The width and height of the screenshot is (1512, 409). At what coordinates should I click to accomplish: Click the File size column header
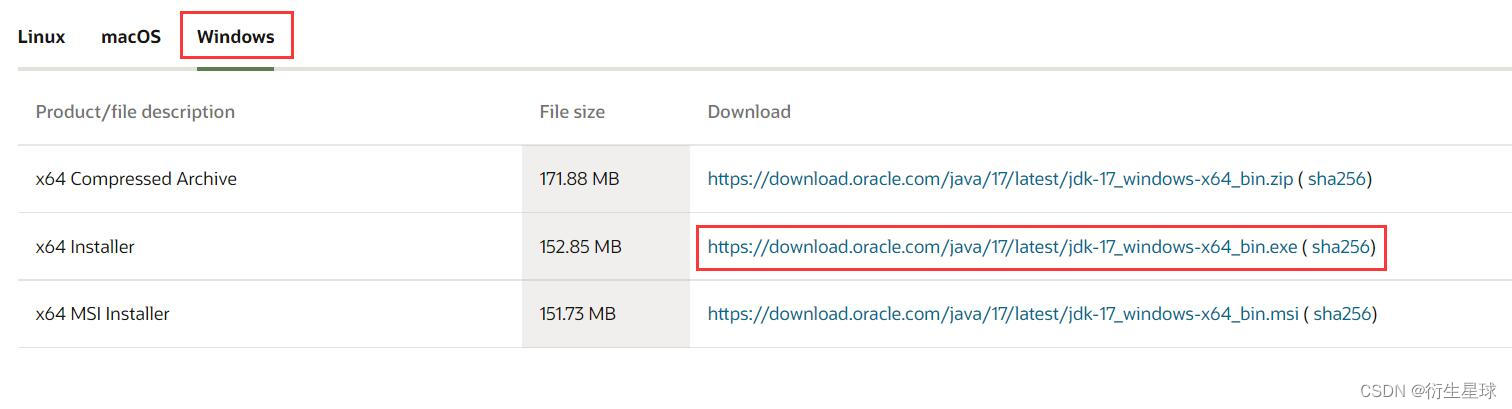coord(572,112)
